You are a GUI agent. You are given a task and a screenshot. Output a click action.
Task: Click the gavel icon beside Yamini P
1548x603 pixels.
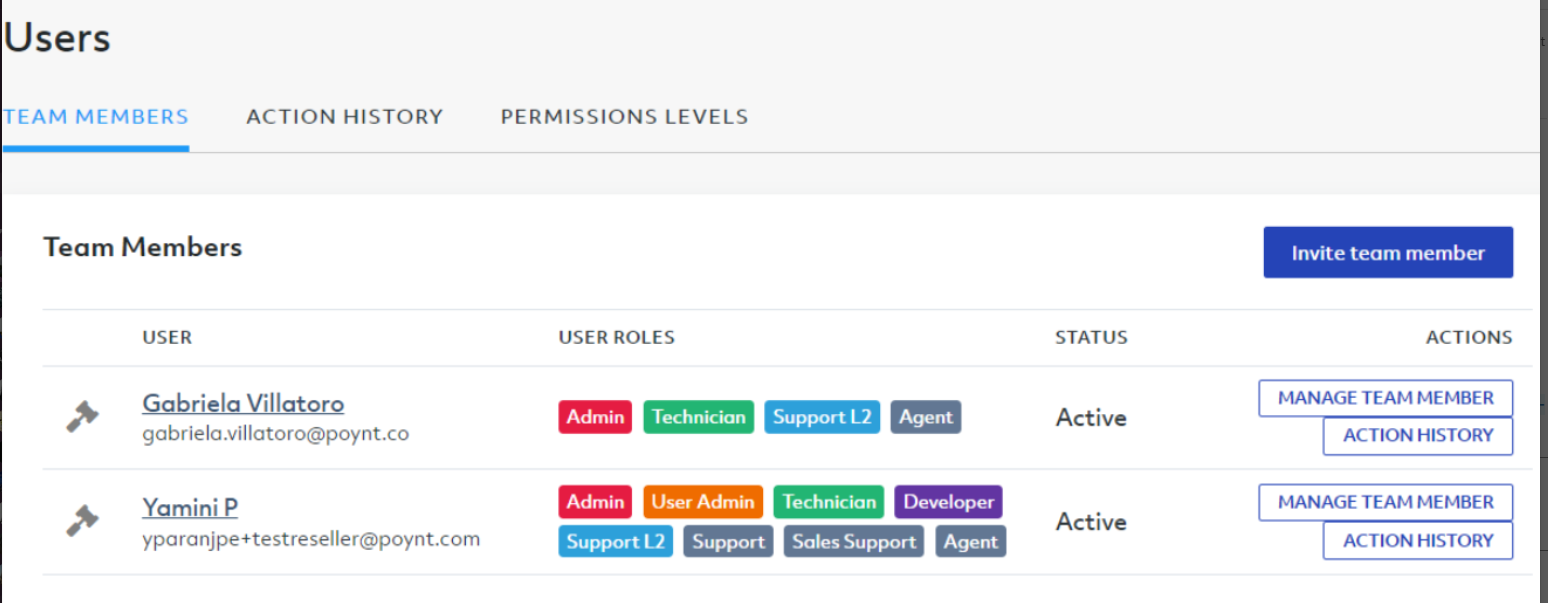pos(82,520)
